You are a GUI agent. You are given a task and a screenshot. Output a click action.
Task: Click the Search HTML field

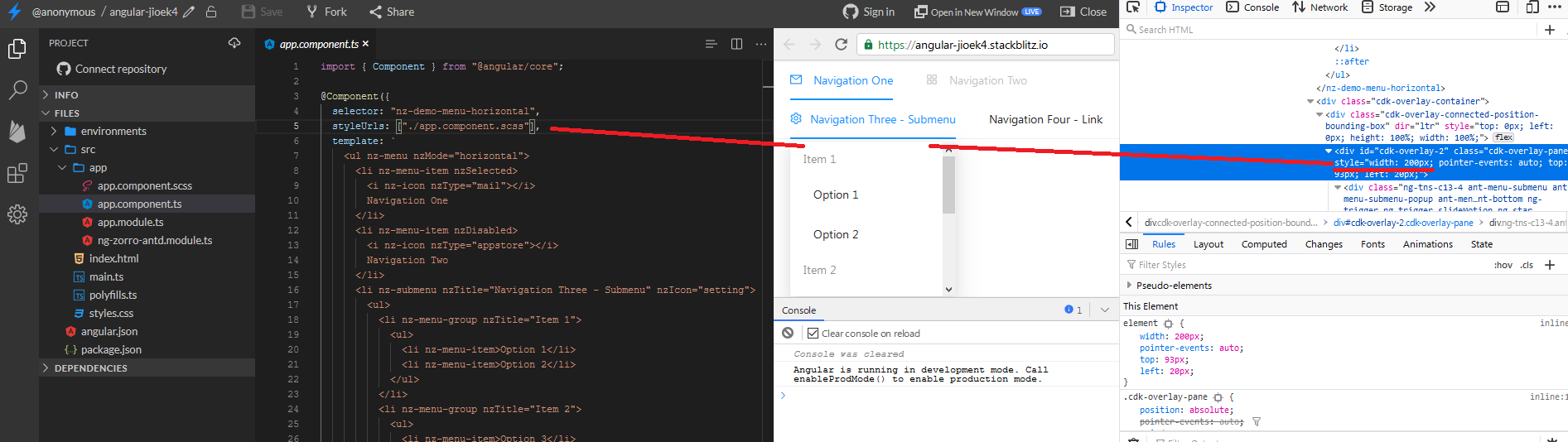[x=1329, y=30]
